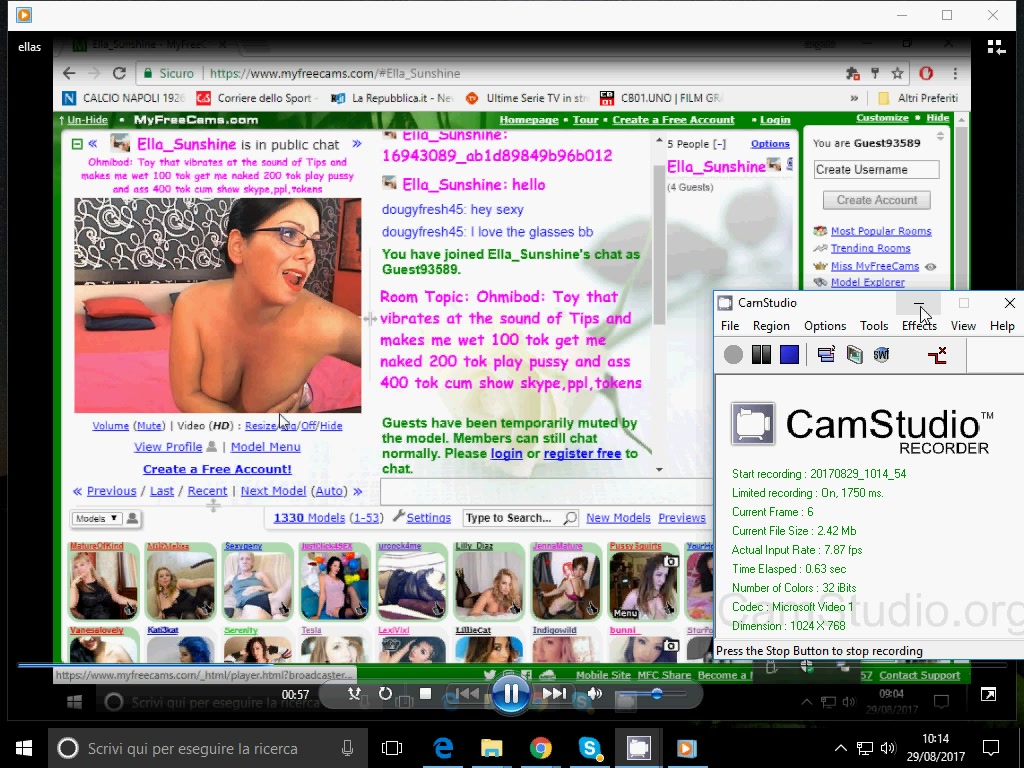
Task: Pause recording with CamStudio's pause icon
Action: click(x=762, y=355)
